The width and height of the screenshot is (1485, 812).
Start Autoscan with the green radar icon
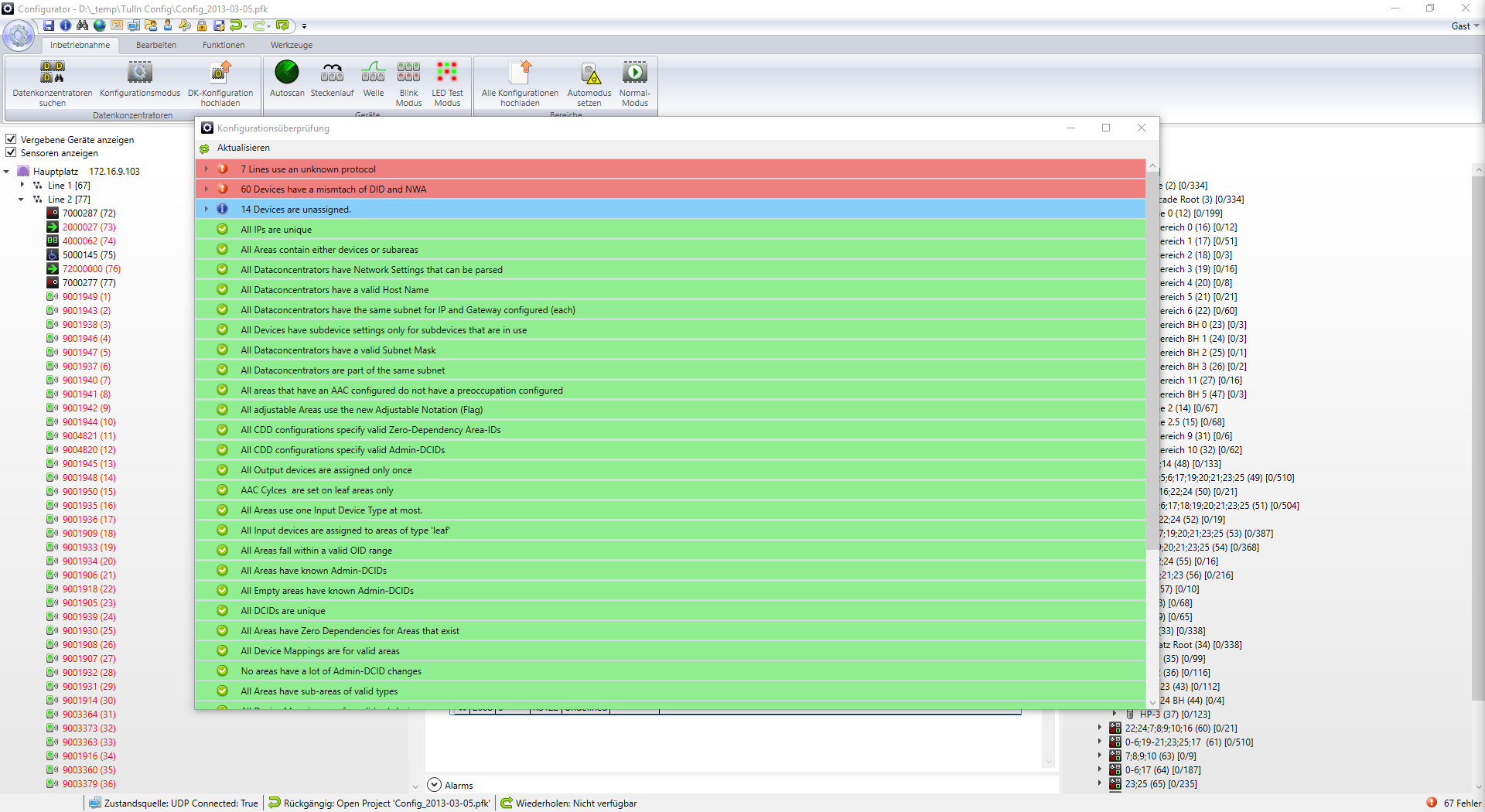(287, 72)
